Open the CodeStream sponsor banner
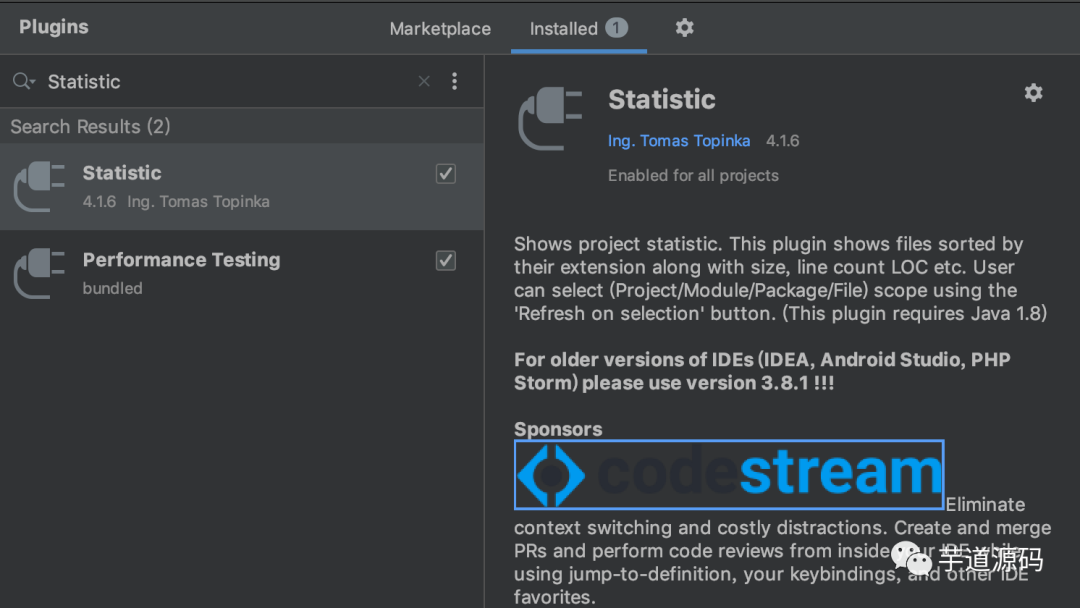The image size is (1080, 608). point(729,474)
